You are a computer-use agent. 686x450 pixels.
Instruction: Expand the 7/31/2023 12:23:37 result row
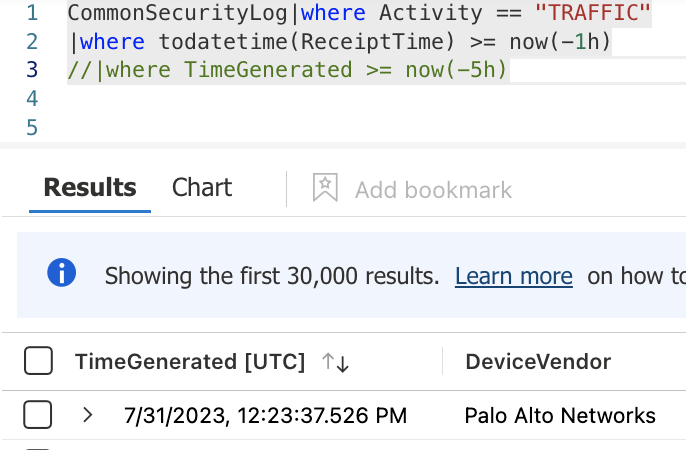pyautogui.click(x=88, y=415)
